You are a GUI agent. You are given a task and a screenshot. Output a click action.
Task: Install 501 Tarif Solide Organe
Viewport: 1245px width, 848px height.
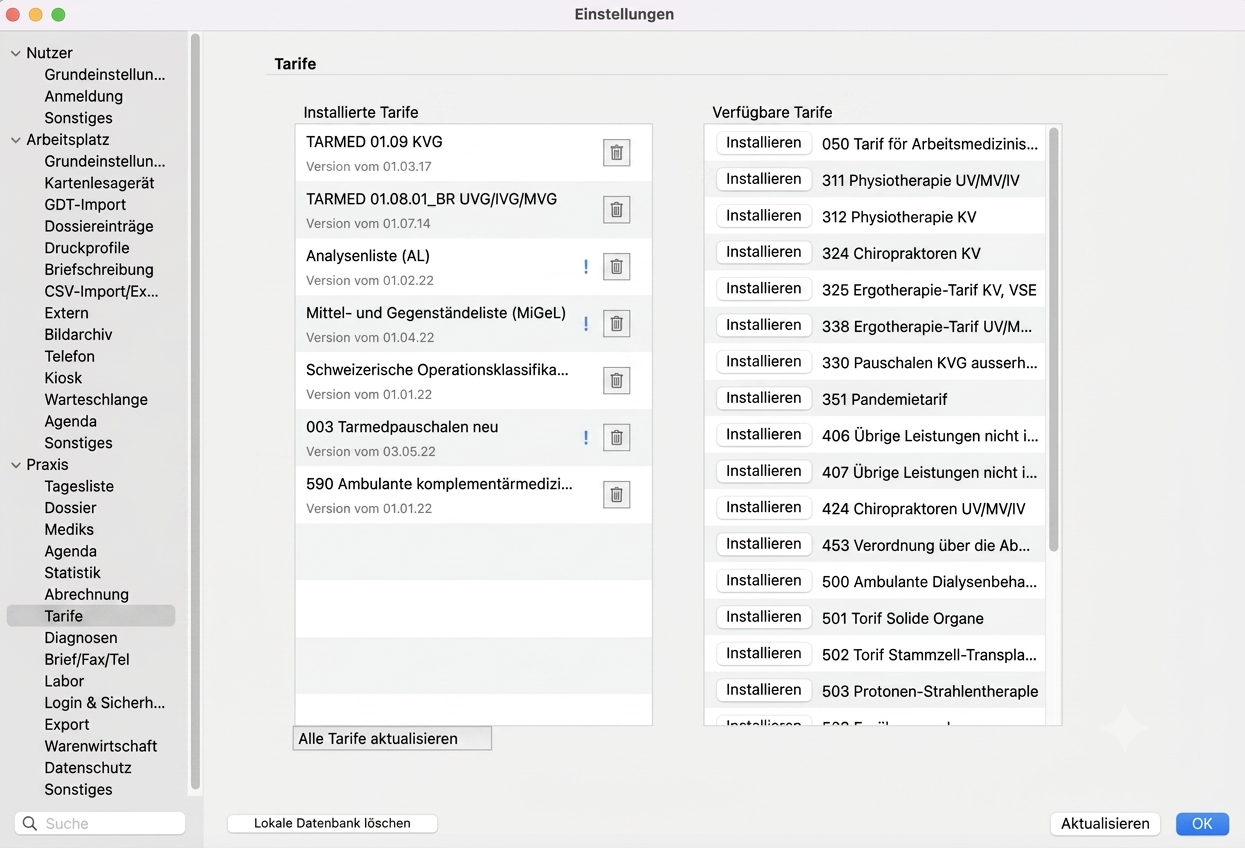[x=764, y=617]
